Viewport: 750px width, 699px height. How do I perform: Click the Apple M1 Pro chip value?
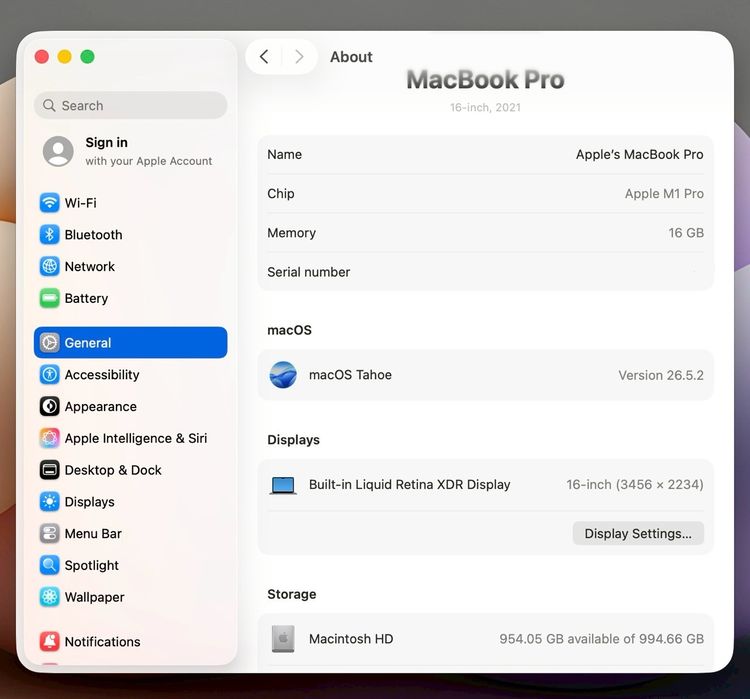[664, 194]
